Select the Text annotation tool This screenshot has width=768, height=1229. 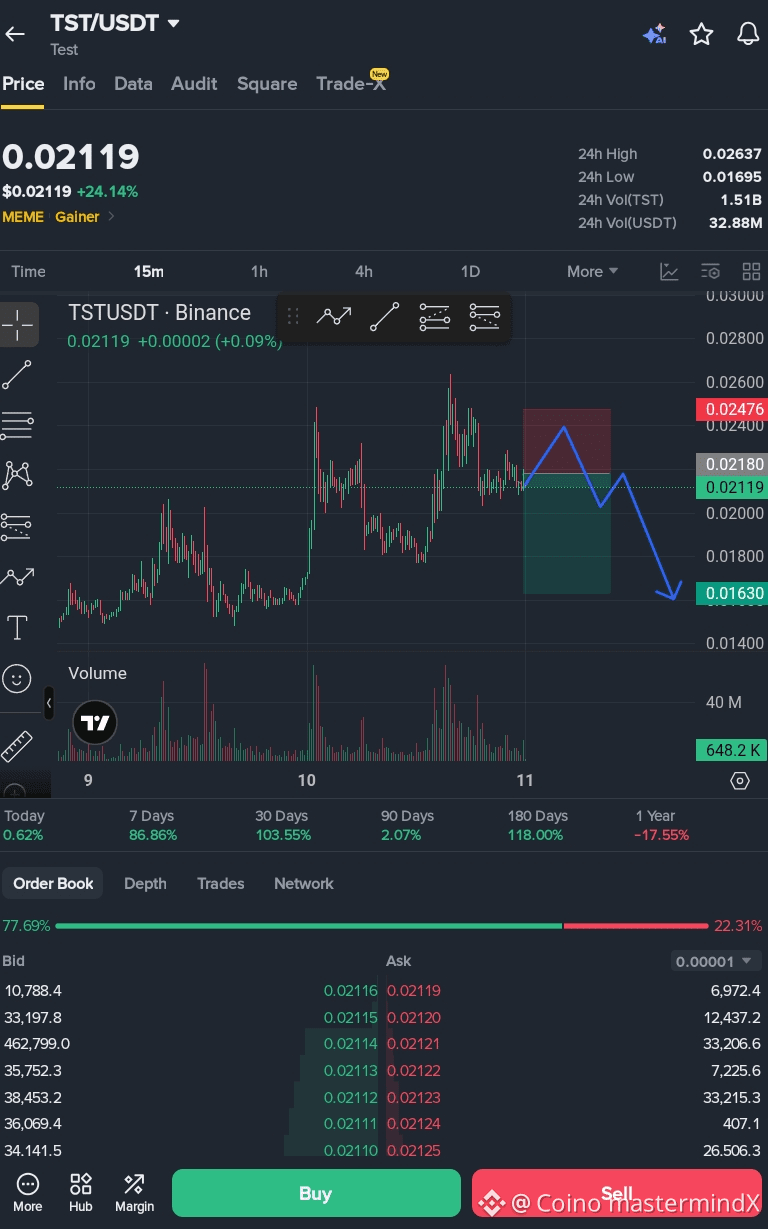(x=17, y=628)
